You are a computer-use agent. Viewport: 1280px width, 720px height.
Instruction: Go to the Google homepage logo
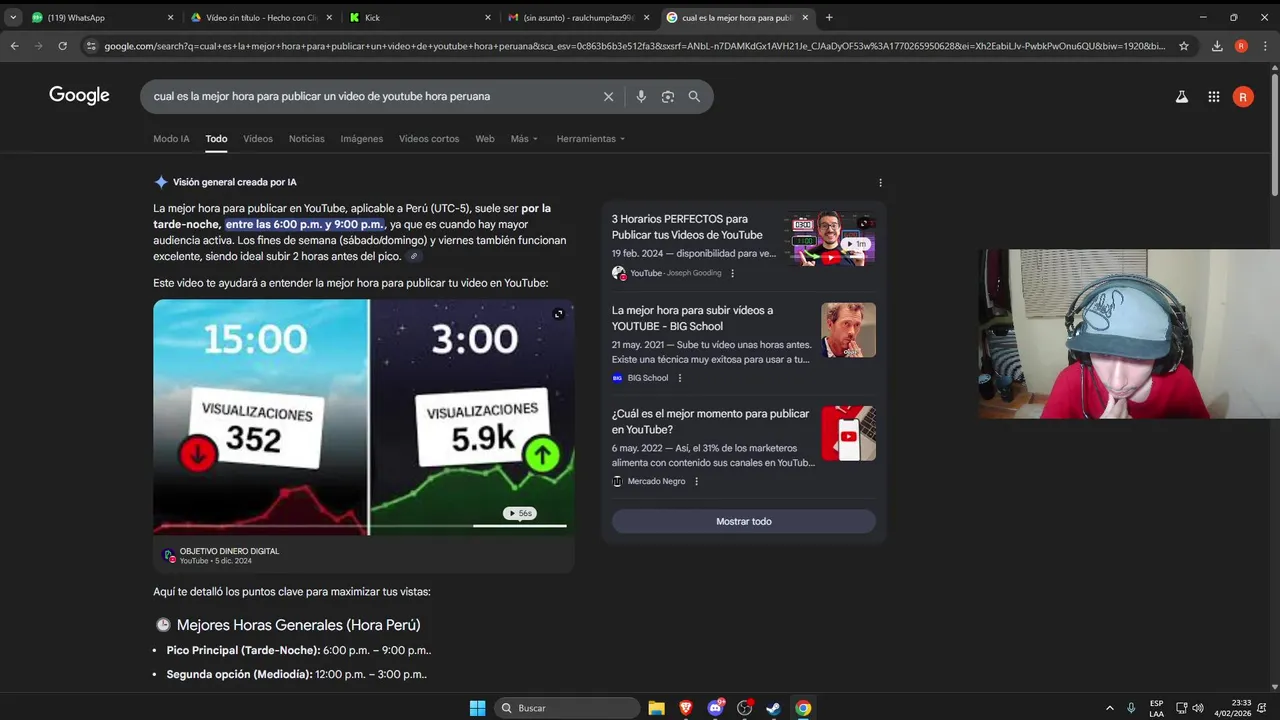pyautogui.click(x=79, y=96)
